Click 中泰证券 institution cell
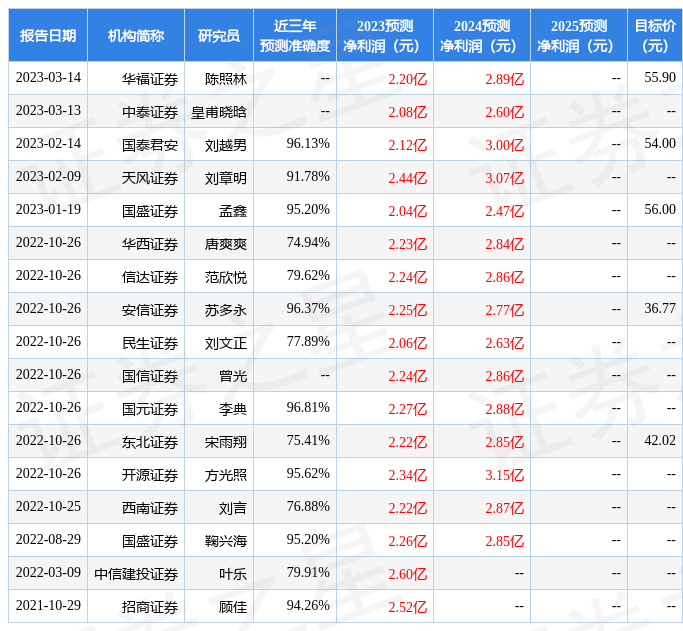Screen dimensions: 683x631 150,112
